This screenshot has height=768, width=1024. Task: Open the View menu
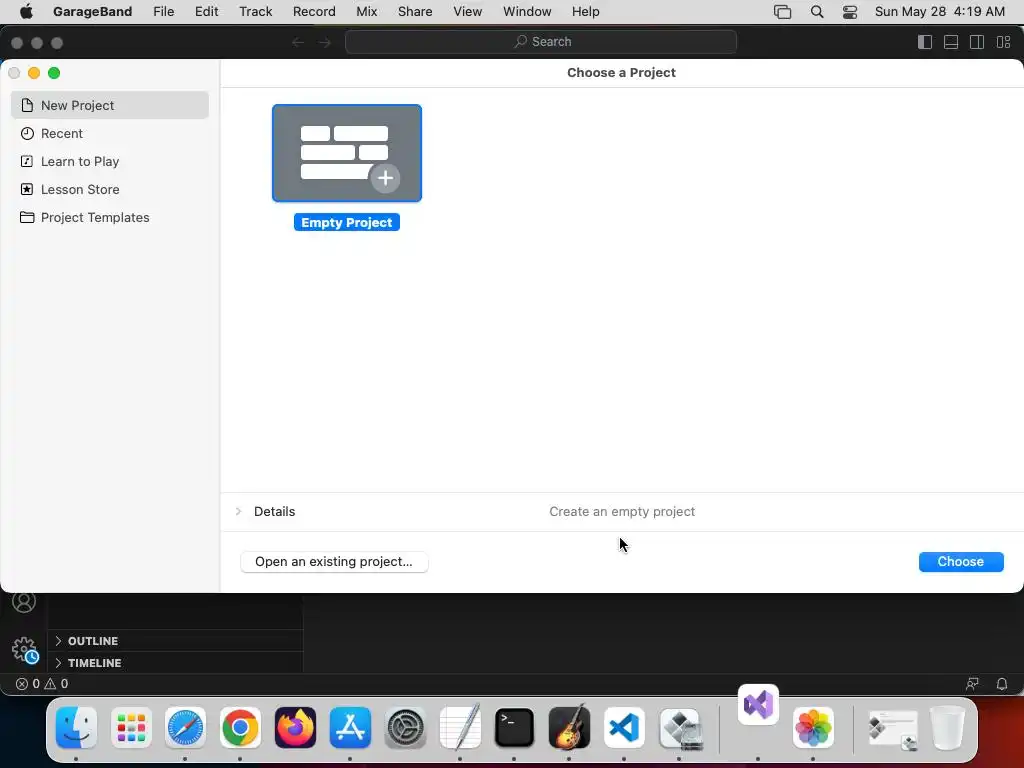tap(468, 12)
